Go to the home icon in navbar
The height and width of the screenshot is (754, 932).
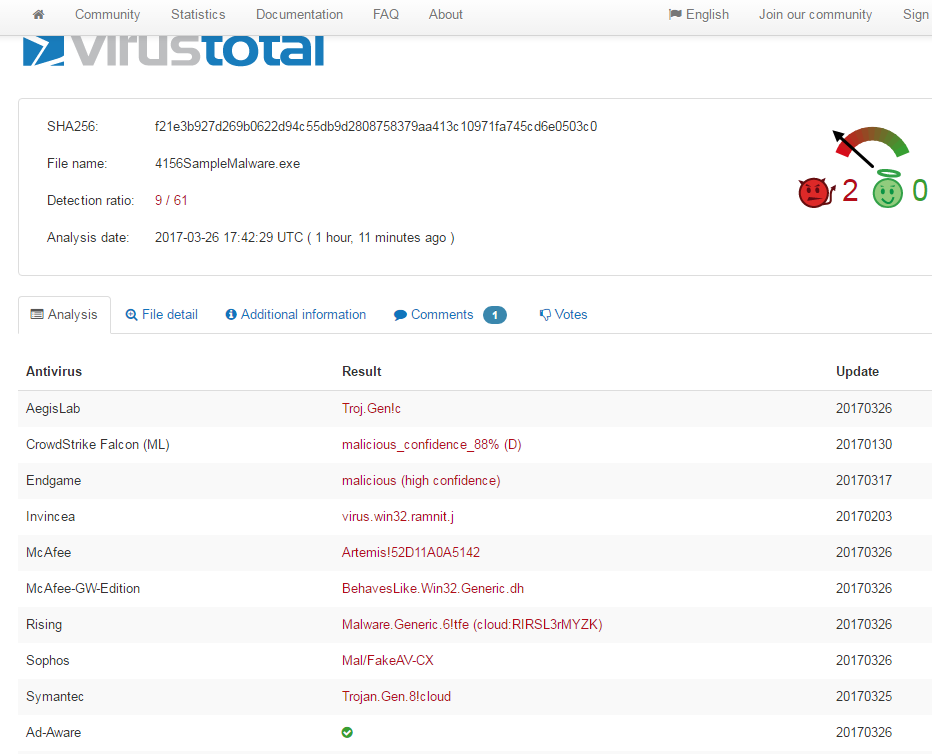(x=39, y=14)
